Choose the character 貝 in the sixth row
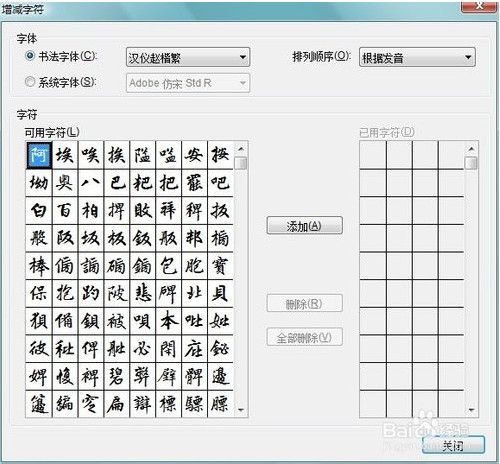The image size is (500, 464). tap(220, 293)
